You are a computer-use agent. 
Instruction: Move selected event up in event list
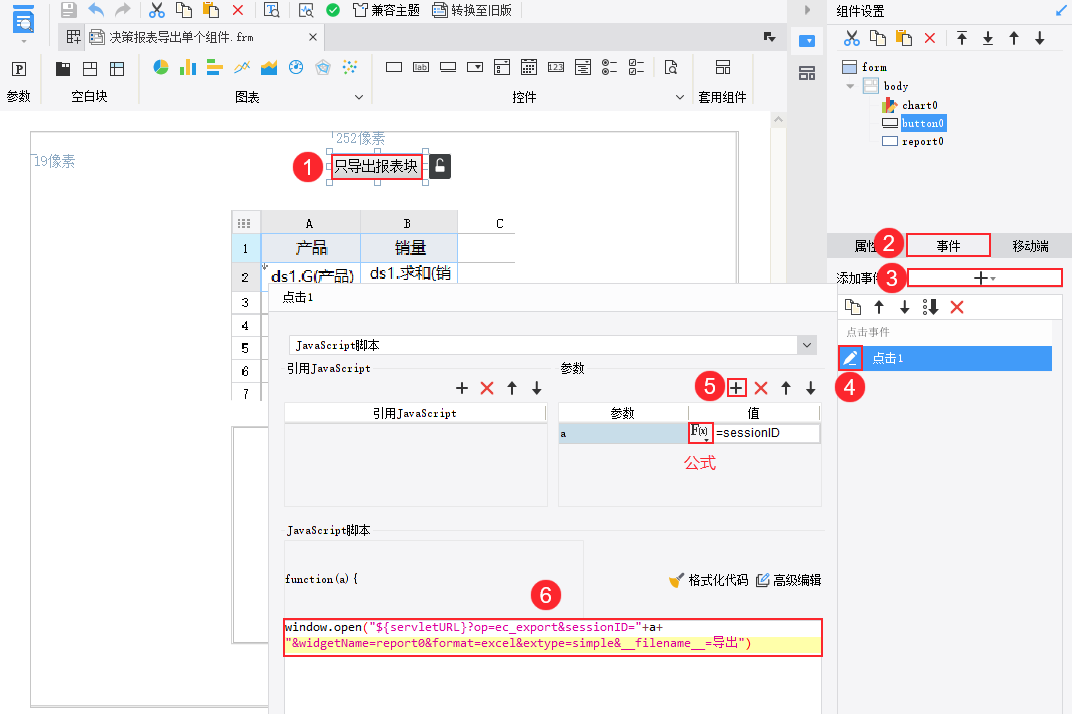click(879, 308)
